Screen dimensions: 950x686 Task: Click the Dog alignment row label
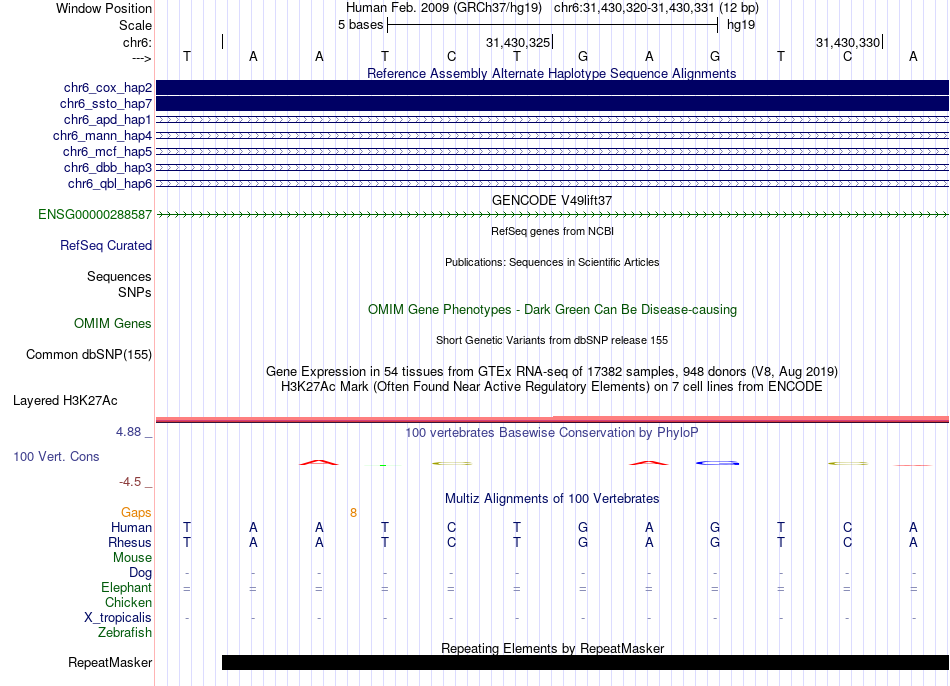140,573
